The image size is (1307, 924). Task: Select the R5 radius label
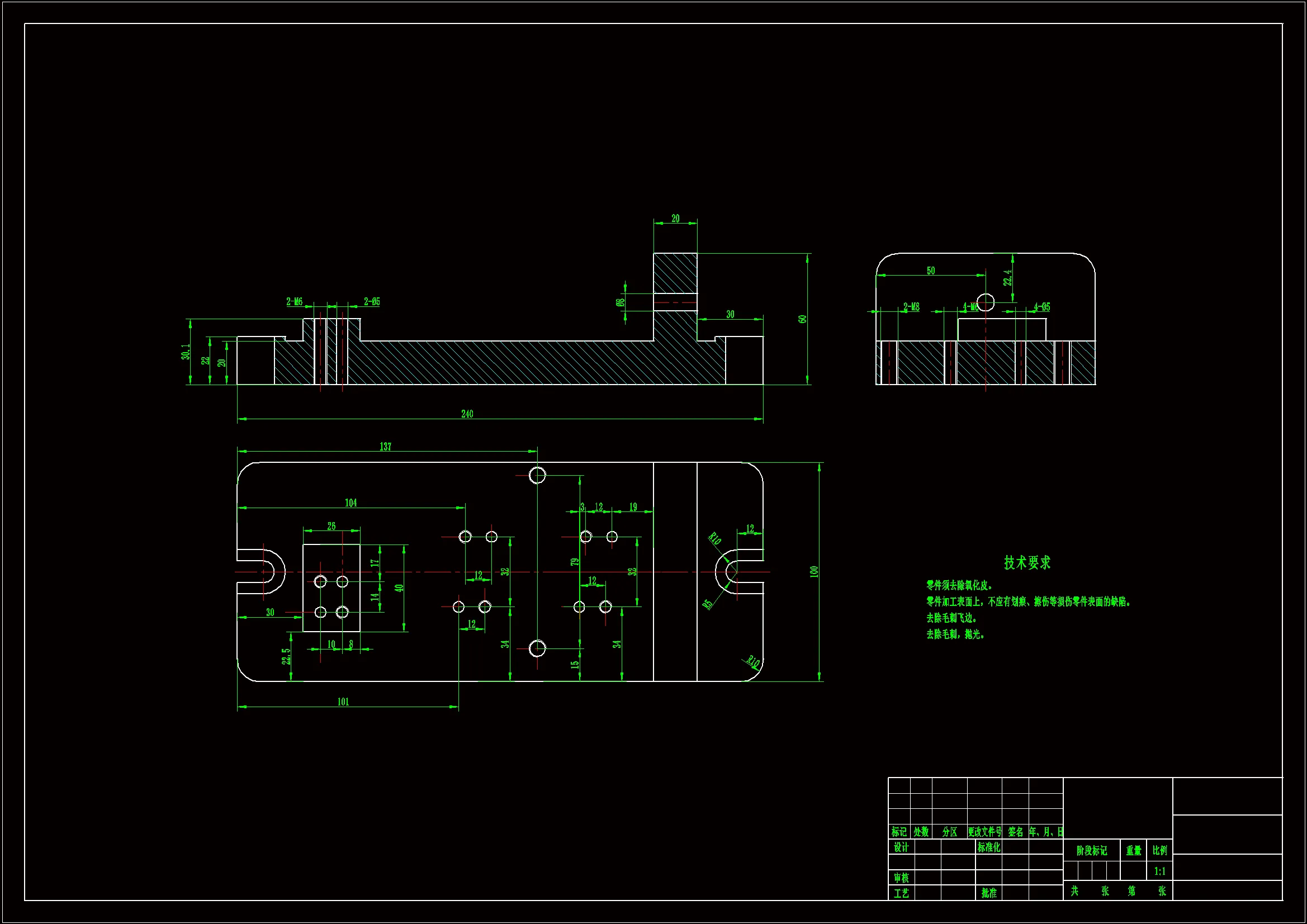[708, 604]
